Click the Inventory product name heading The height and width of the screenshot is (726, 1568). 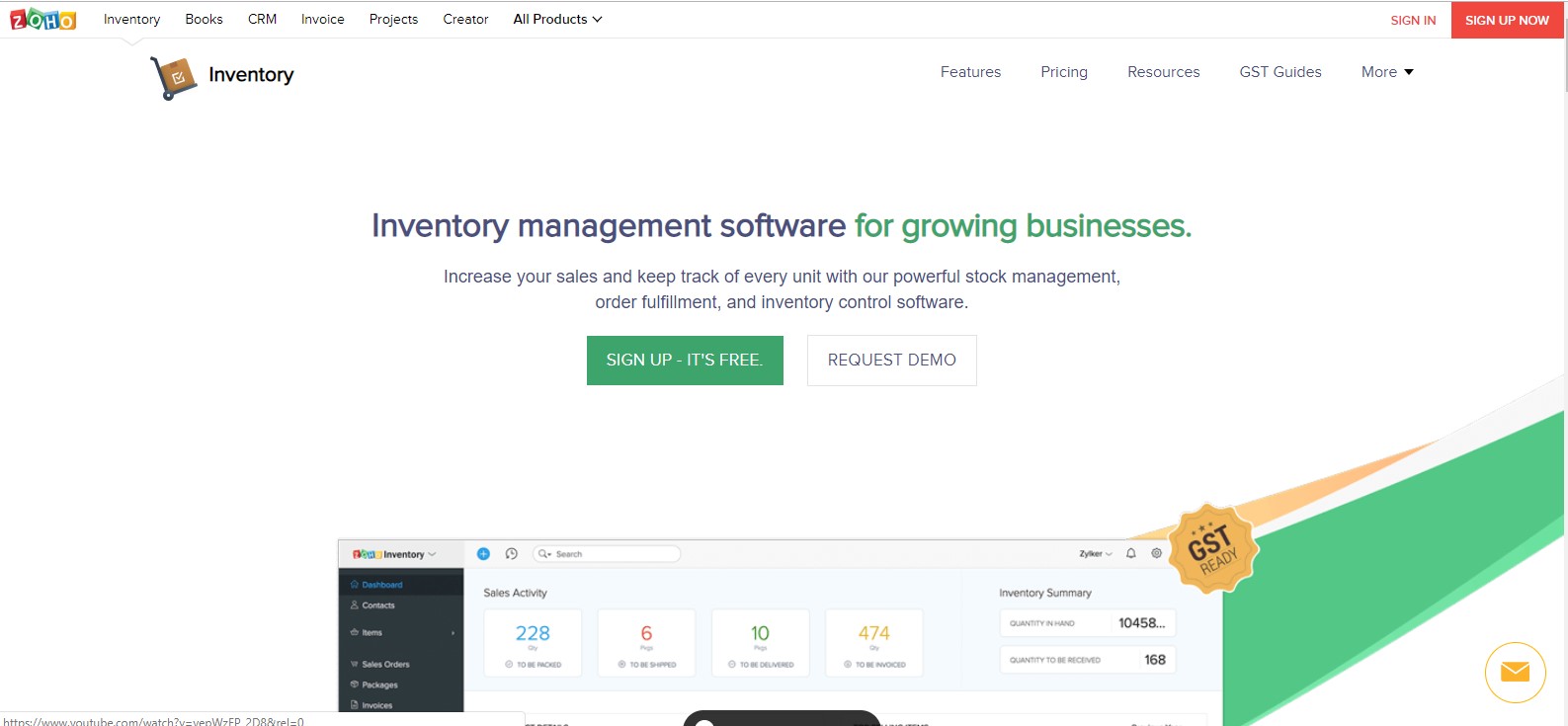pos(251,75)
